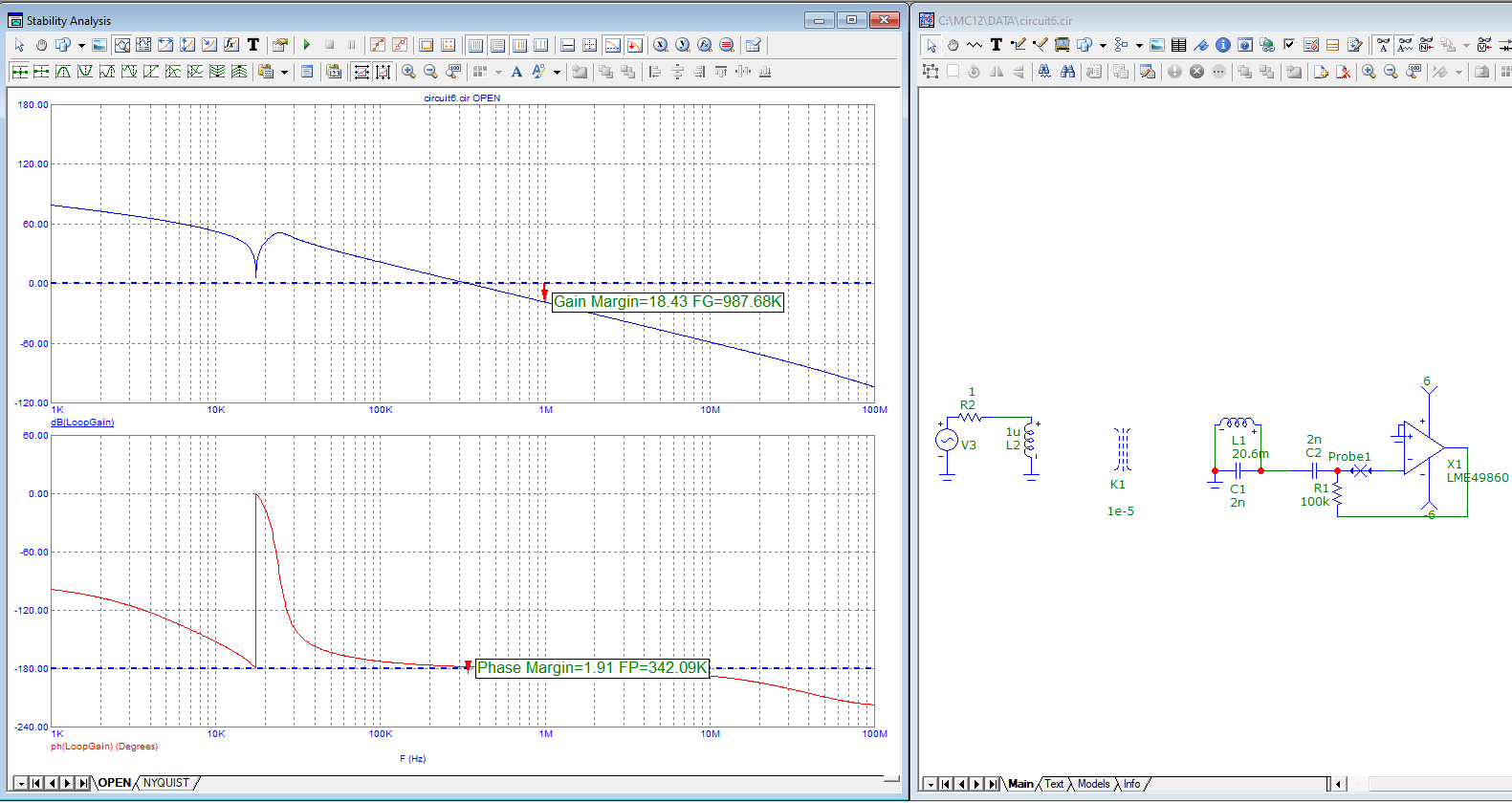Zoom in on the stability plot
Screen dimensions: 1512x803
(408, 72)
